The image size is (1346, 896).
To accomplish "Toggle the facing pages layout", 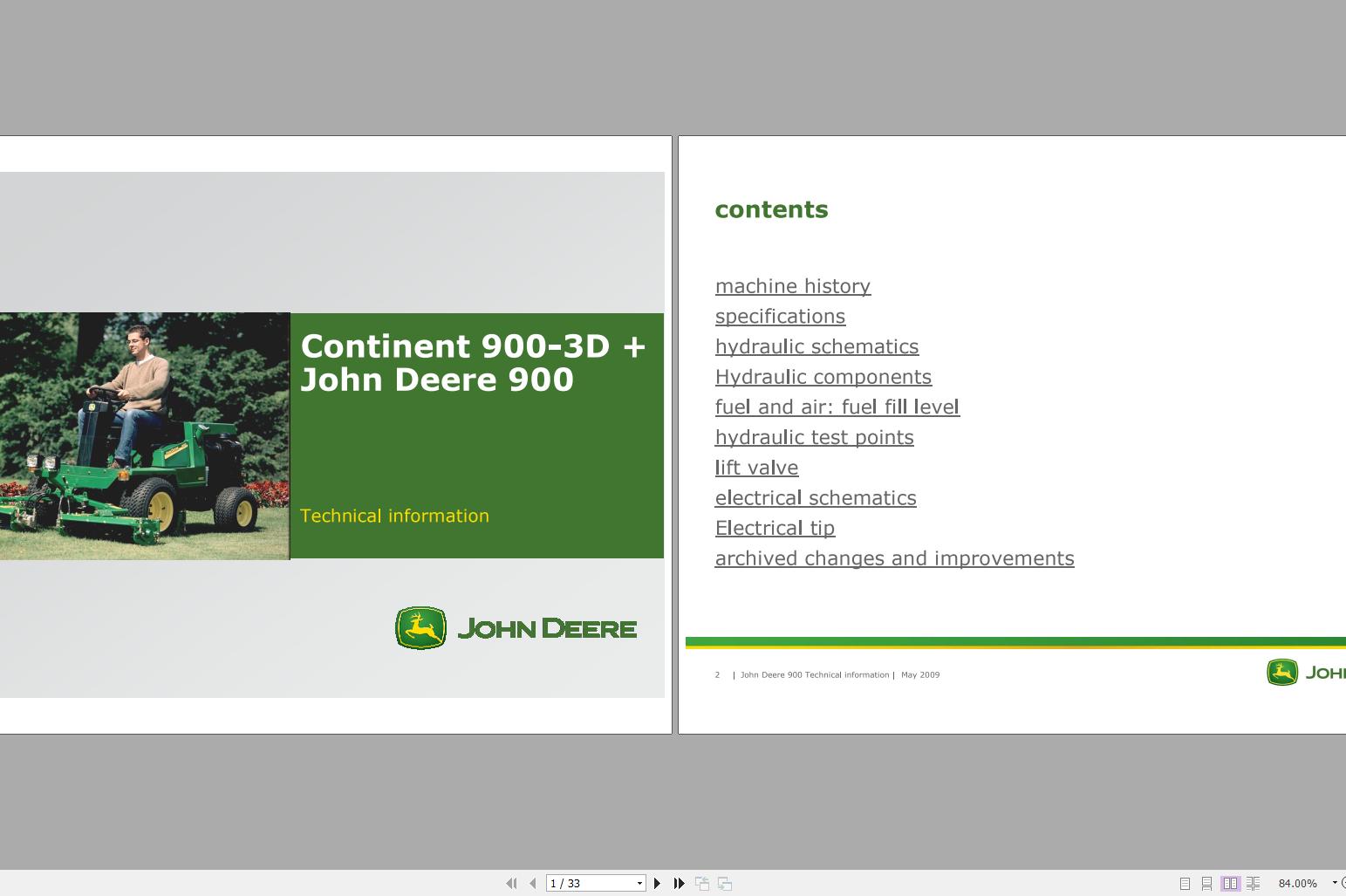I will click(1230, 883).
